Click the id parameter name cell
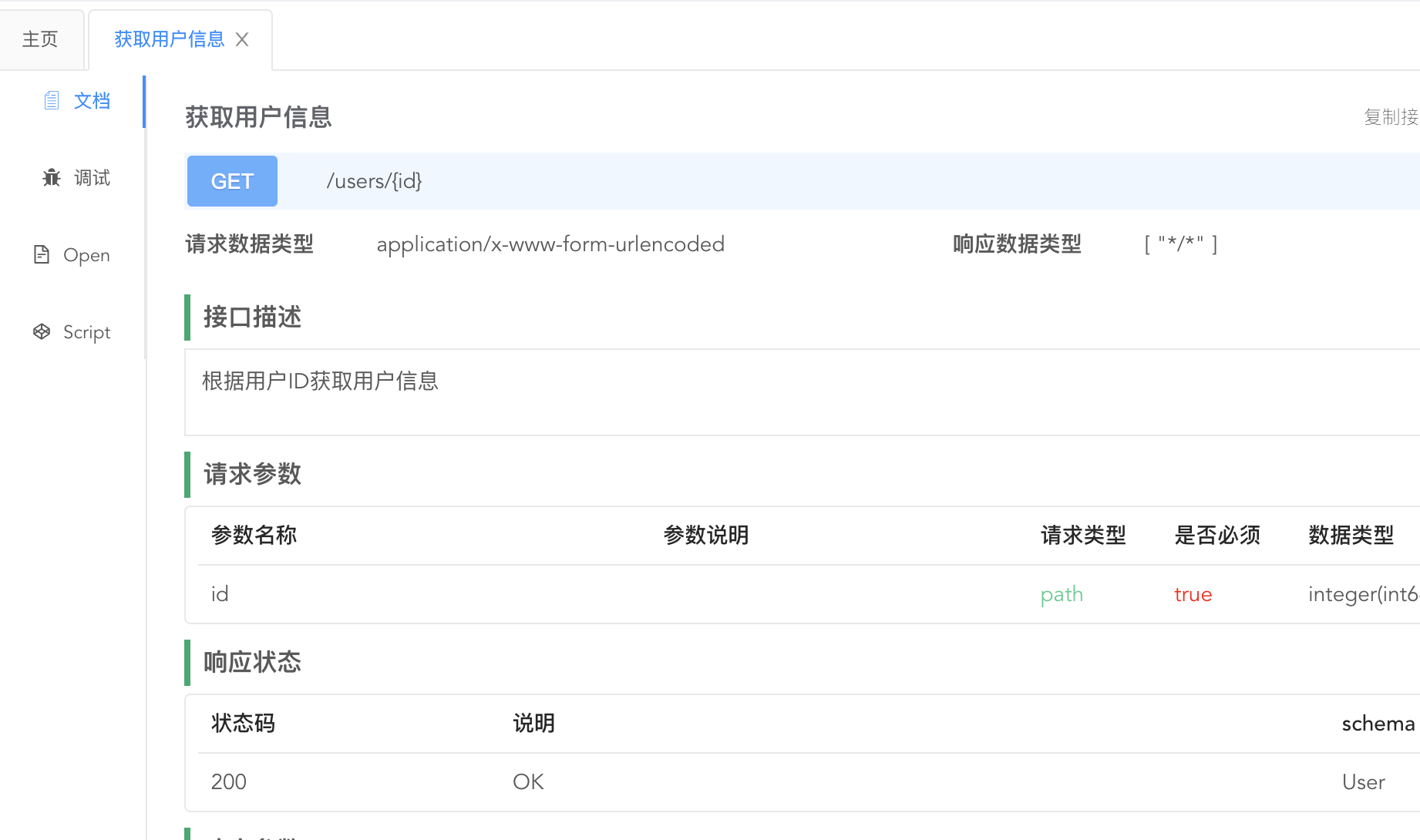The height and width of the screenshot is (840, 1420). coord(220,594)
